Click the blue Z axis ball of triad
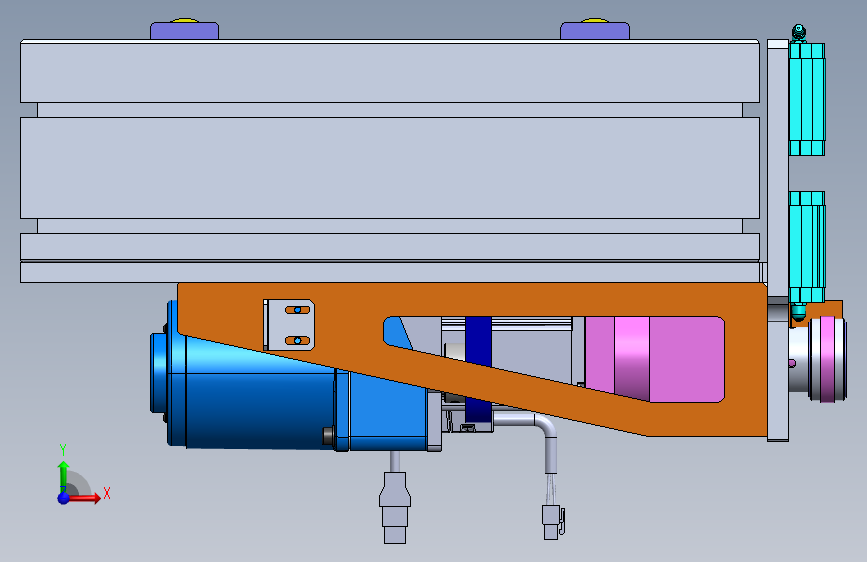The image size is (867, 562). [x=63, y=498]
